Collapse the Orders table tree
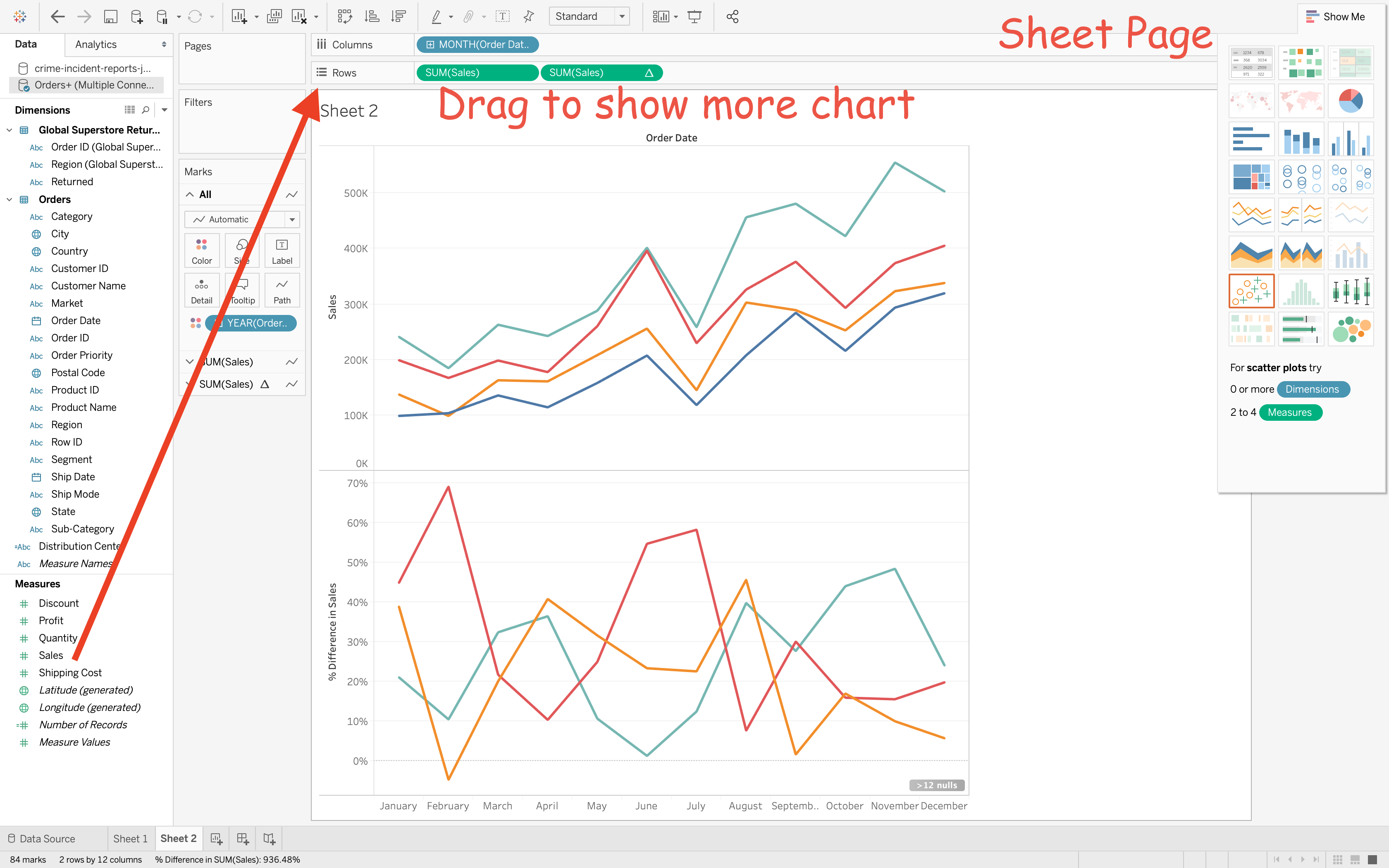1389x868 pixels. click(9, 199)
